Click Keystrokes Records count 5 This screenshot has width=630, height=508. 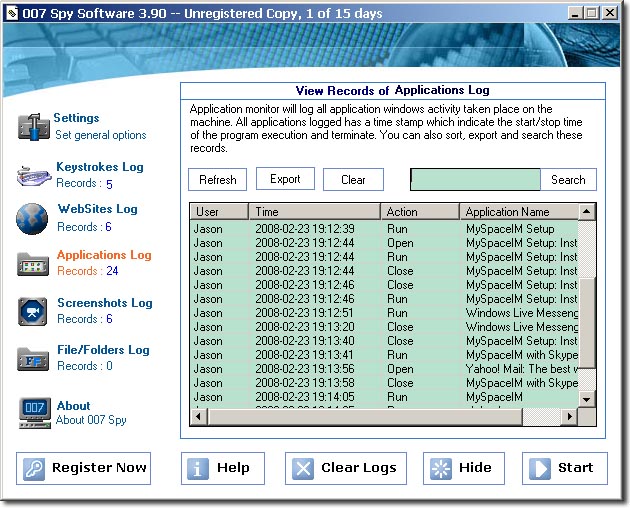(x=109, y=184)
